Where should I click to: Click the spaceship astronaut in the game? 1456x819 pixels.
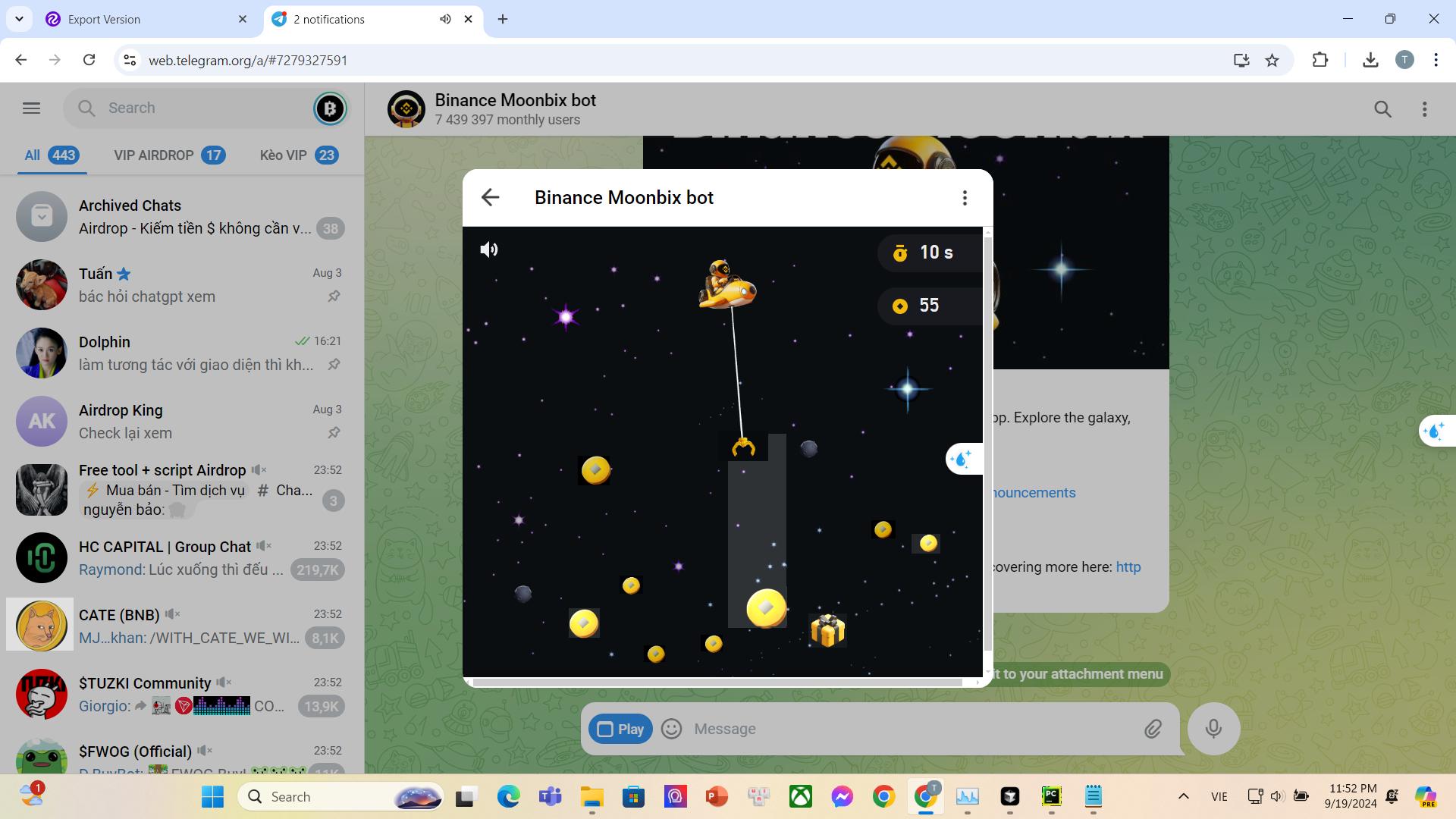pyautogui.click(x=726, y=285)
